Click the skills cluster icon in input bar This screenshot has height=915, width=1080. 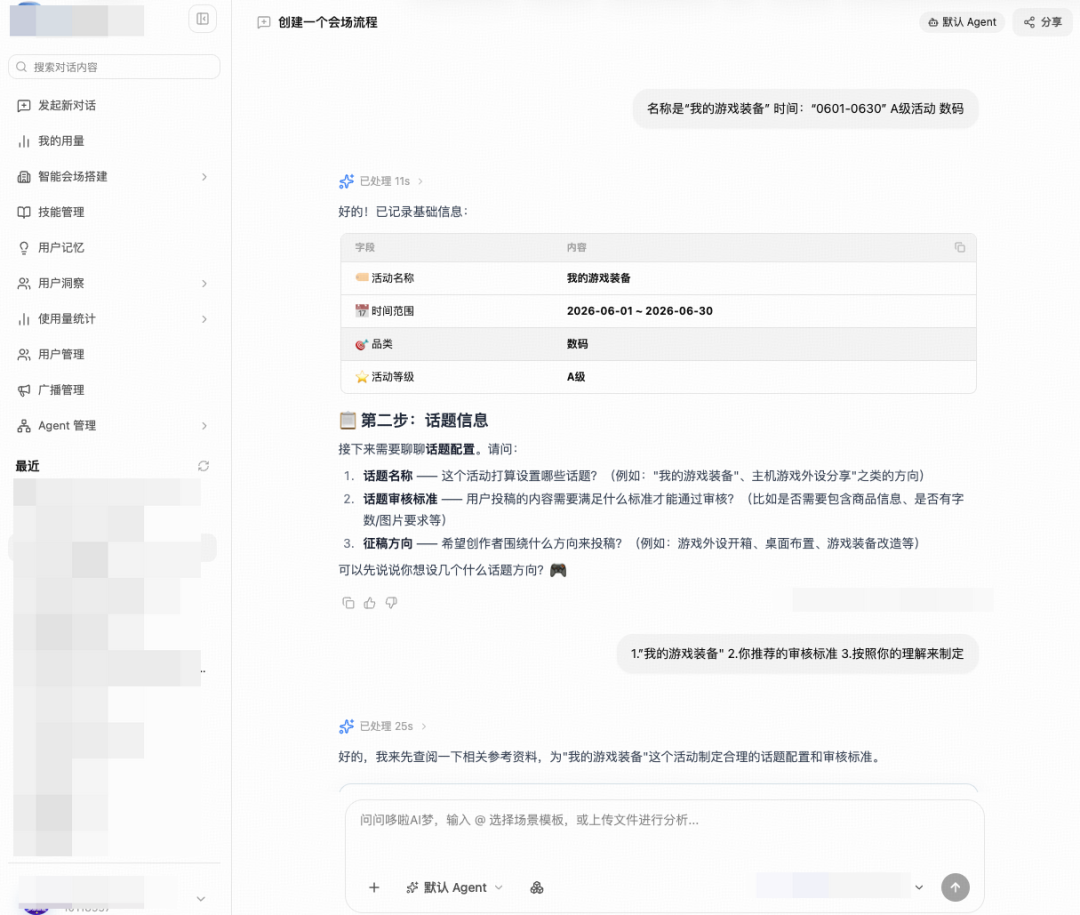[x=537, y=887]
